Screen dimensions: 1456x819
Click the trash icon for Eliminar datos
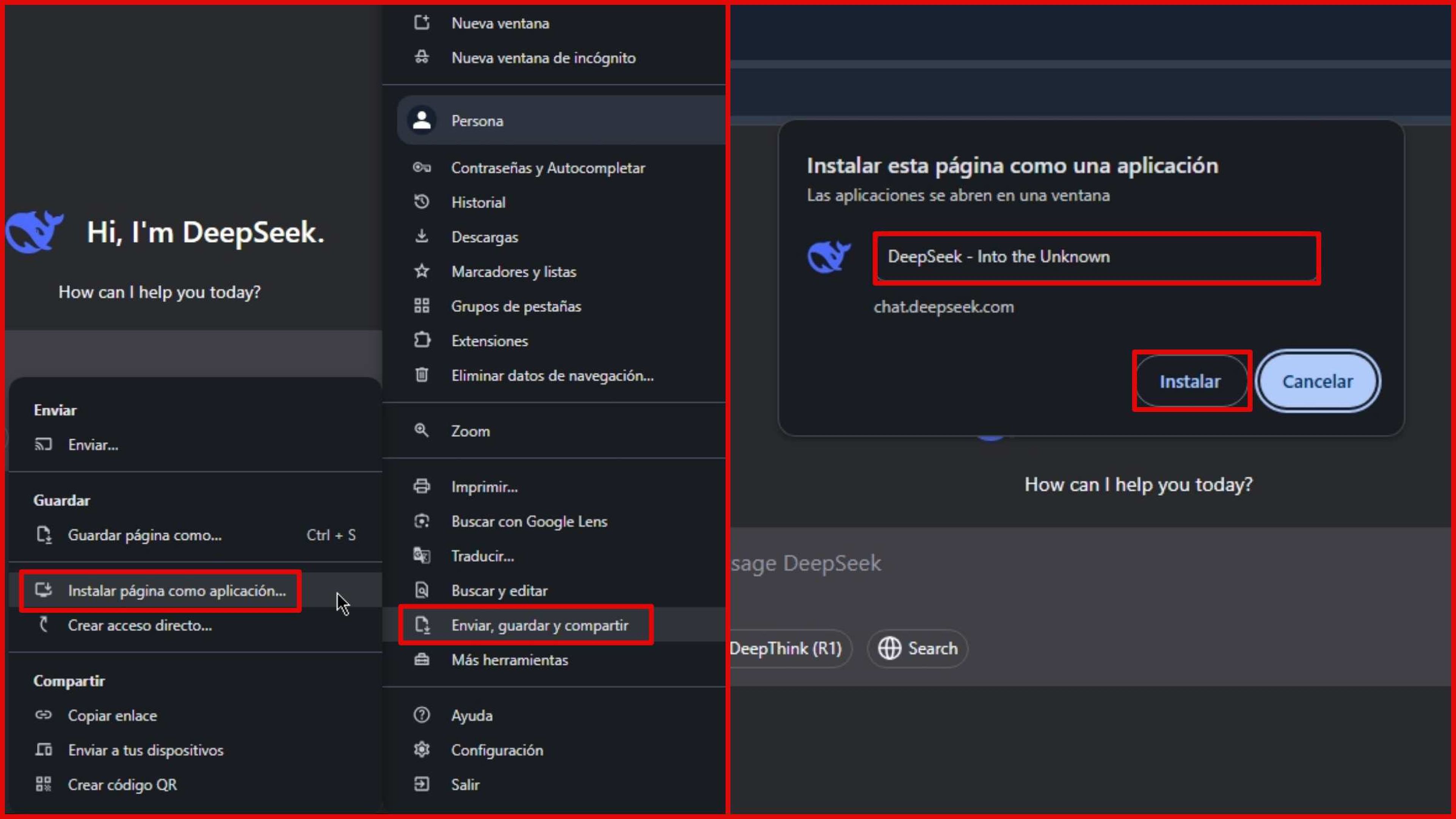(422, 375)
